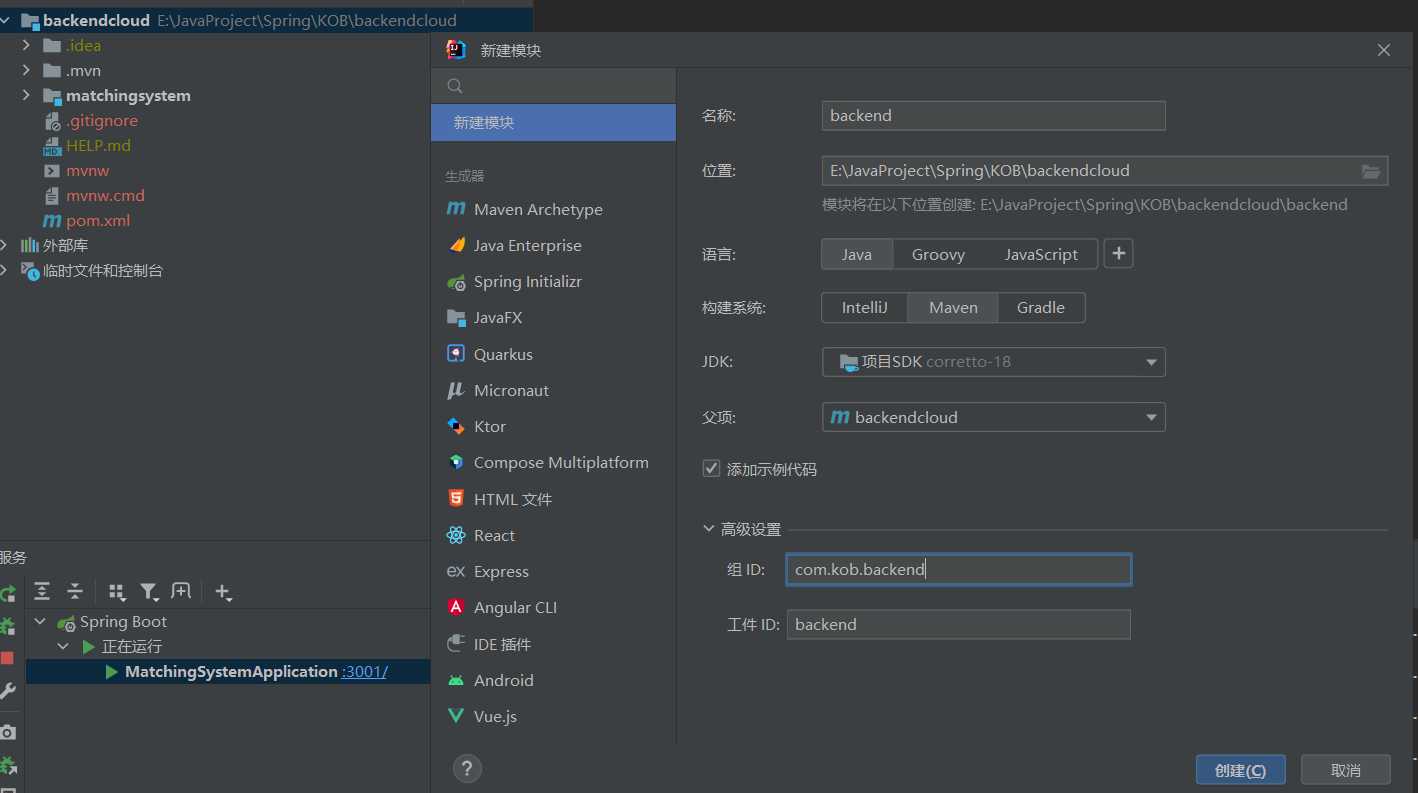Image resolution: width=1418 pixels, height=793 pixels.
Task: Add a service with the plus icon
Action: 223,592
